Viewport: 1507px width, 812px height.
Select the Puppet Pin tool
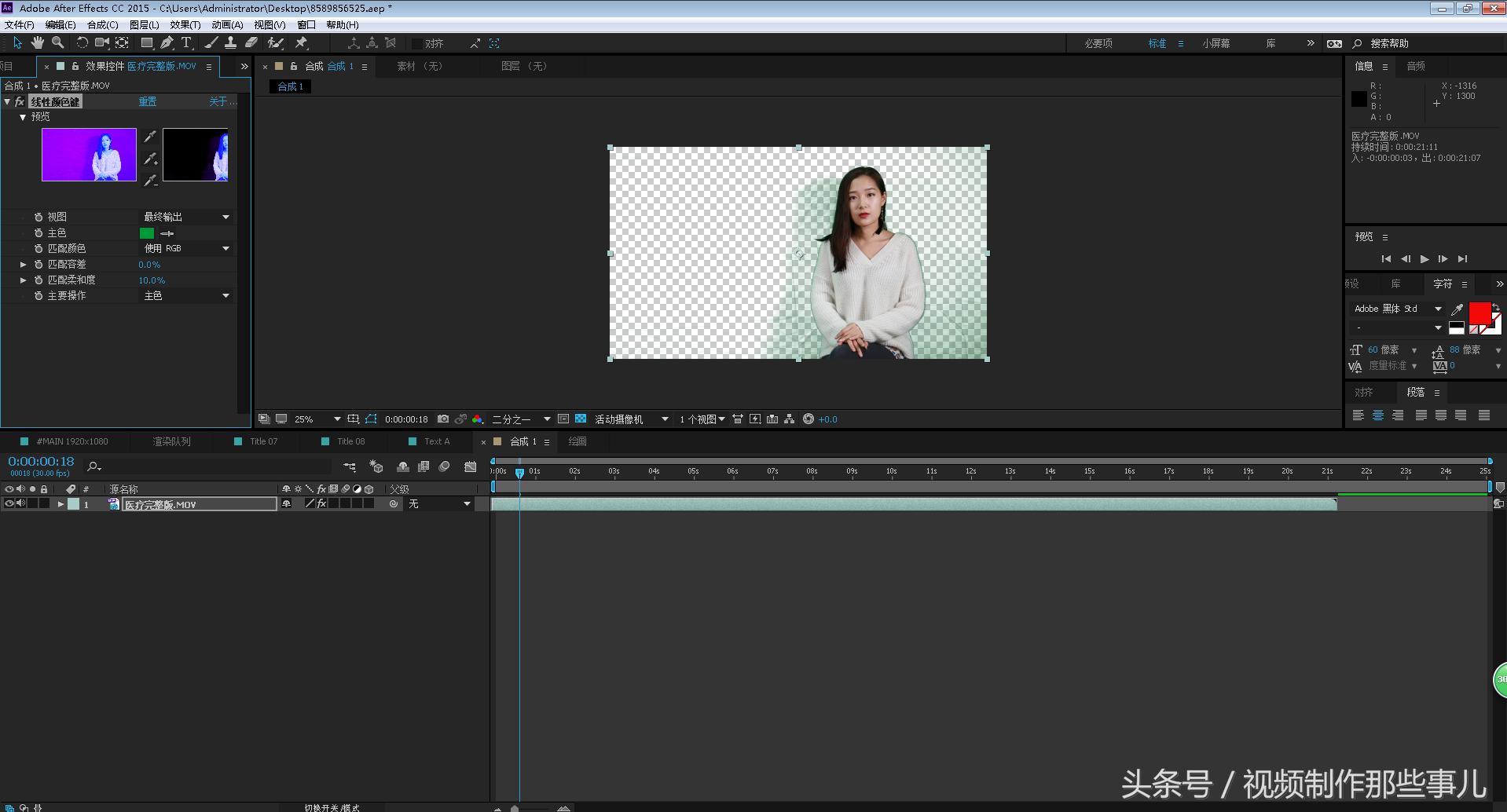point(301,43)
